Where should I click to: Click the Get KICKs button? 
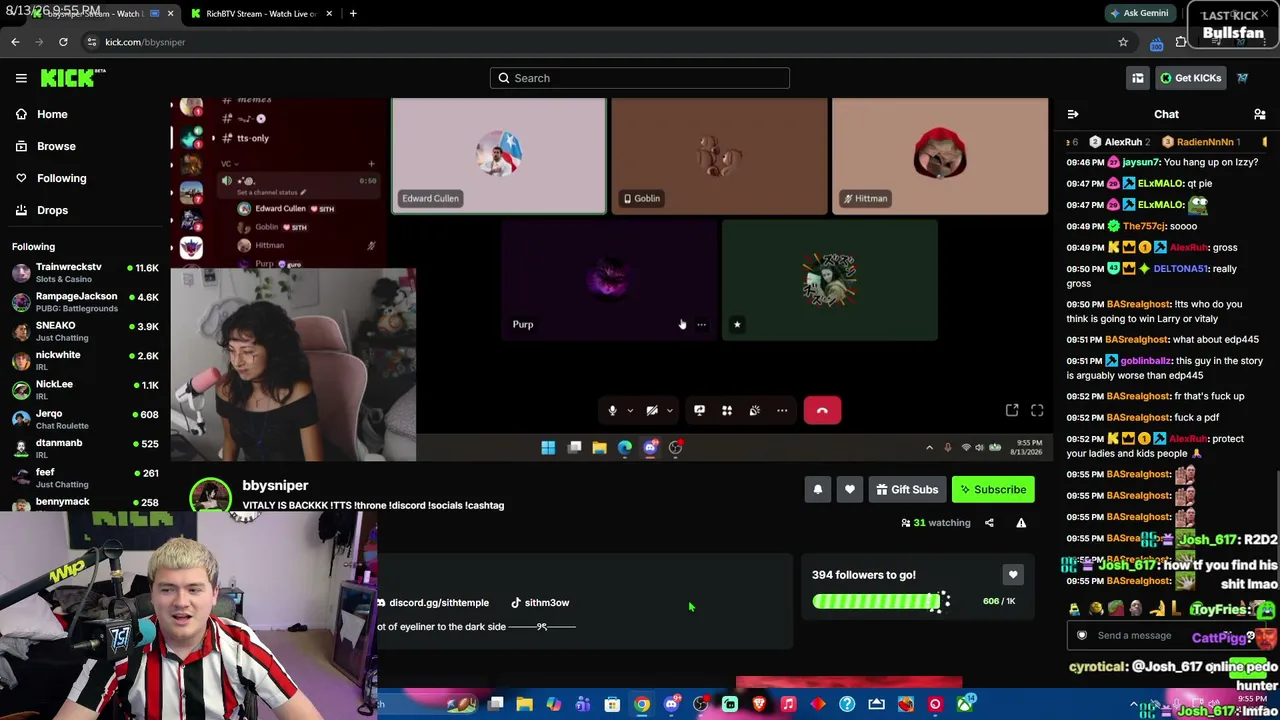[x=1190, y=78]
